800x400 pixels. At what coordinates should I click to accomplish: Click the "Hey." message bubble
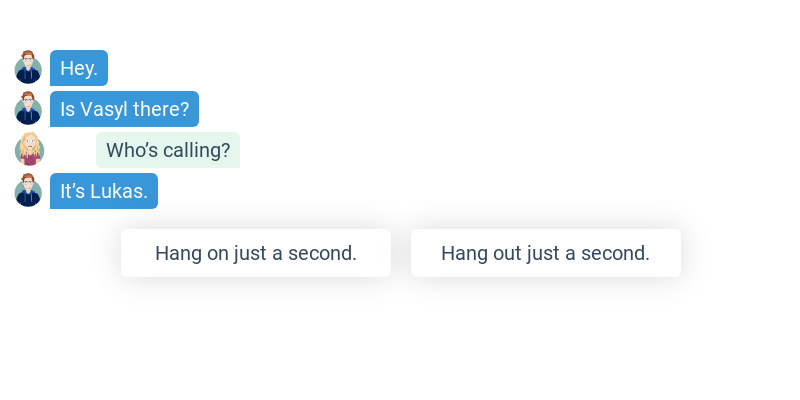(x=79, y=68)
